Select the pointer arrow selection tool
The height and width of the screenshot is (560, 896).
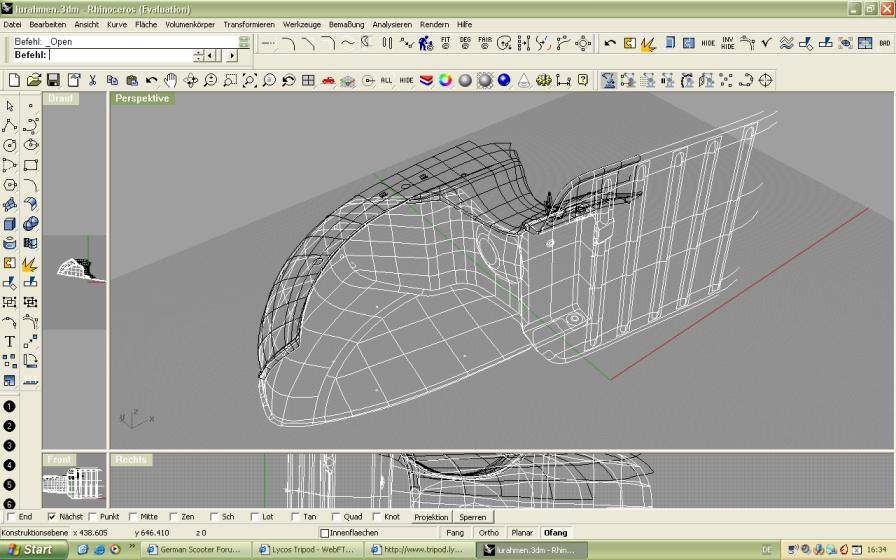(x=10, y=106)
